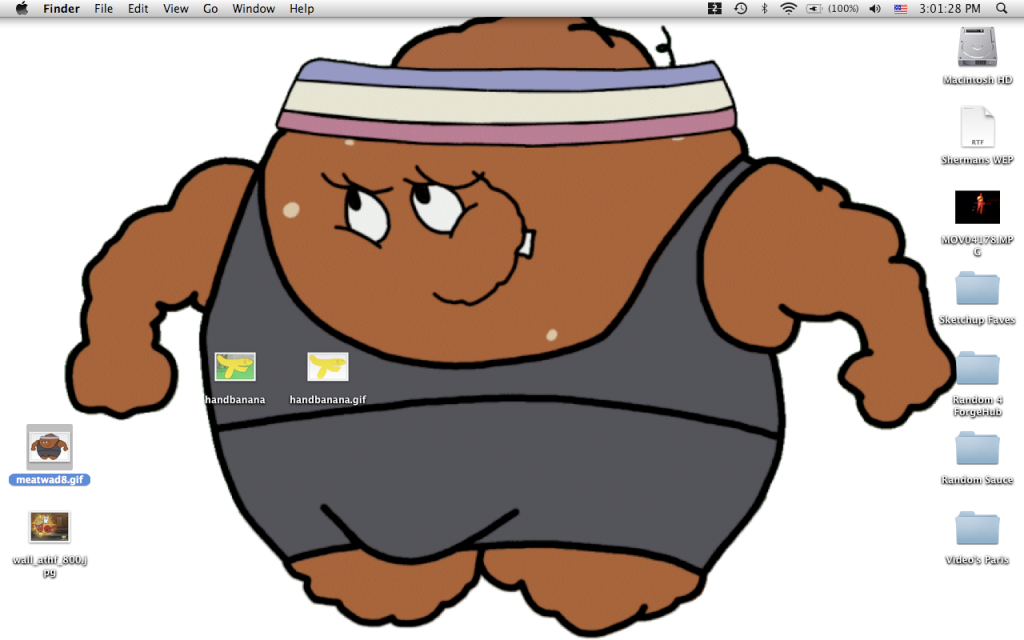Select the Shermans WEP RTF document icon
This screenshot has height=640, width=1024.
(977, 127)
